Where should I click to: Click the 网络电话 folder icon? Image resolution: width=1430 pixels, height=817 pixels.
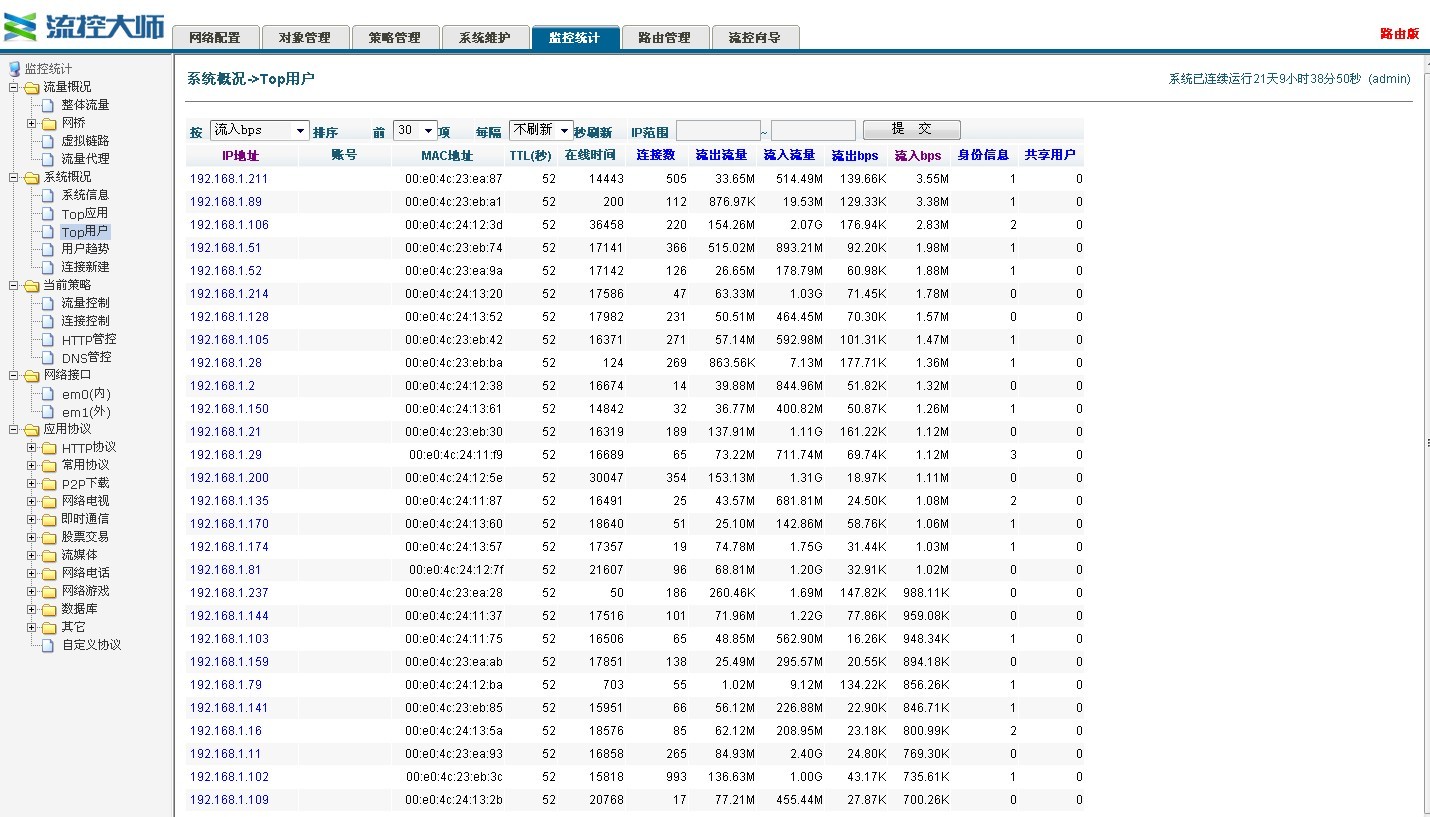tap(49, 573)
